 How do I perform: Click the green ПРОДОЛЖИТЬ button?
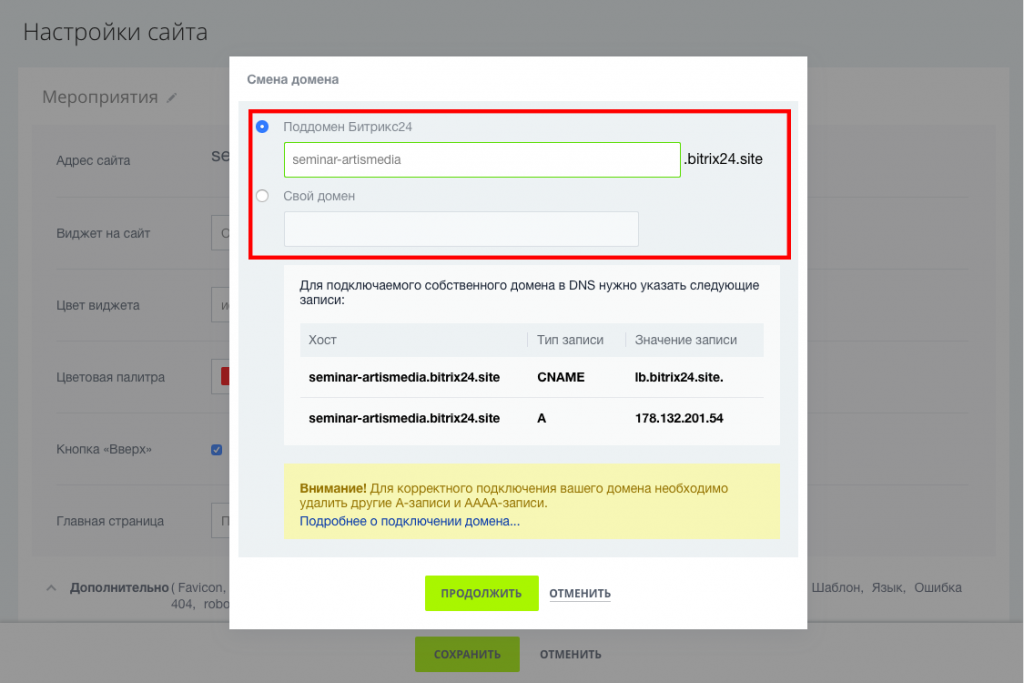pos(481,594)
